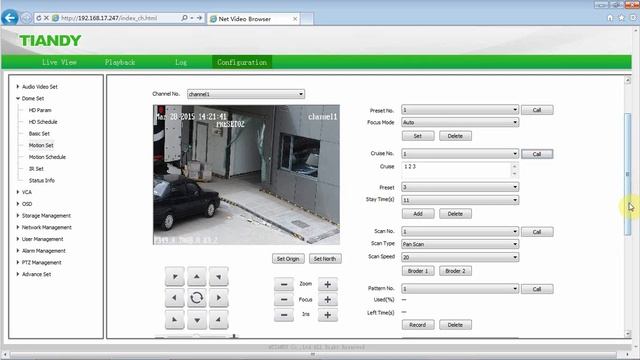Image resolution: width=640 pixels, height=360 pixels.
Task: Select Motion Set under Dome Set
Action: (41, 145)
